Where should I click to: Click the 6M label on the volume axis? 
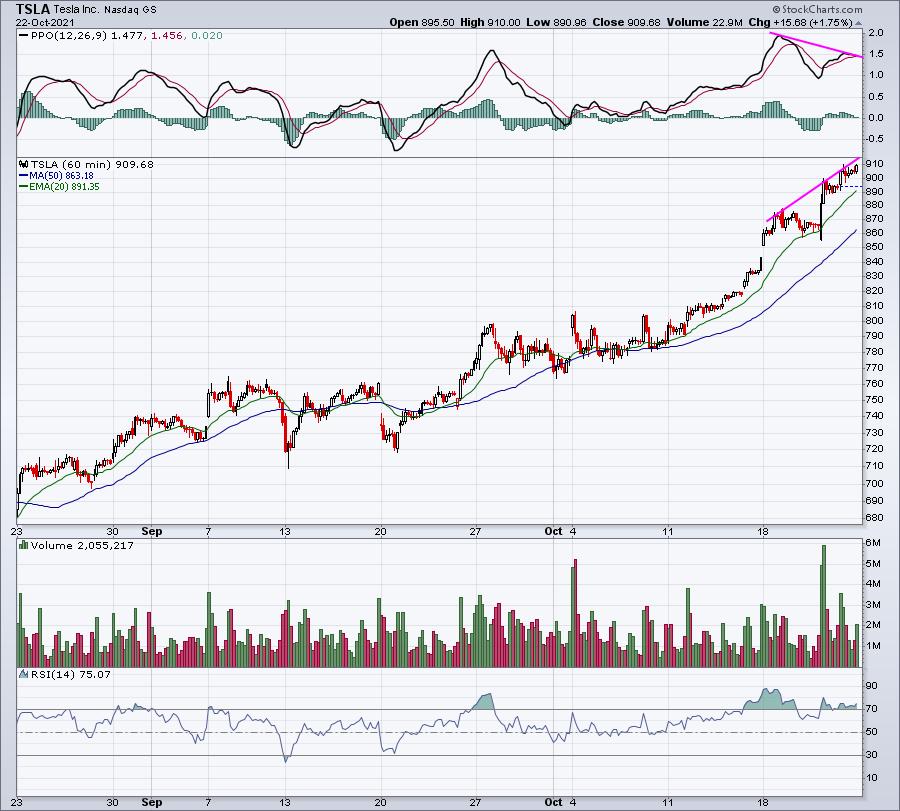coord(873,542)
